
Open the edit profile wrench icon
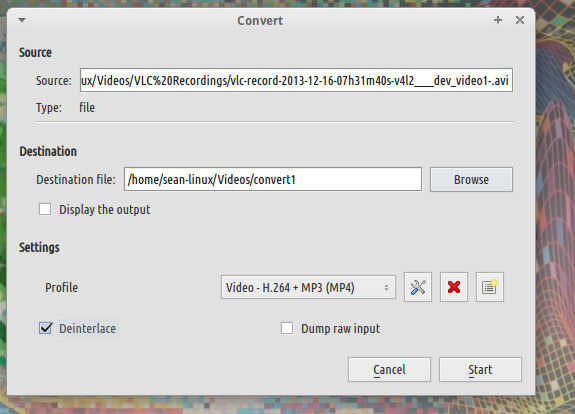[418, 287]
